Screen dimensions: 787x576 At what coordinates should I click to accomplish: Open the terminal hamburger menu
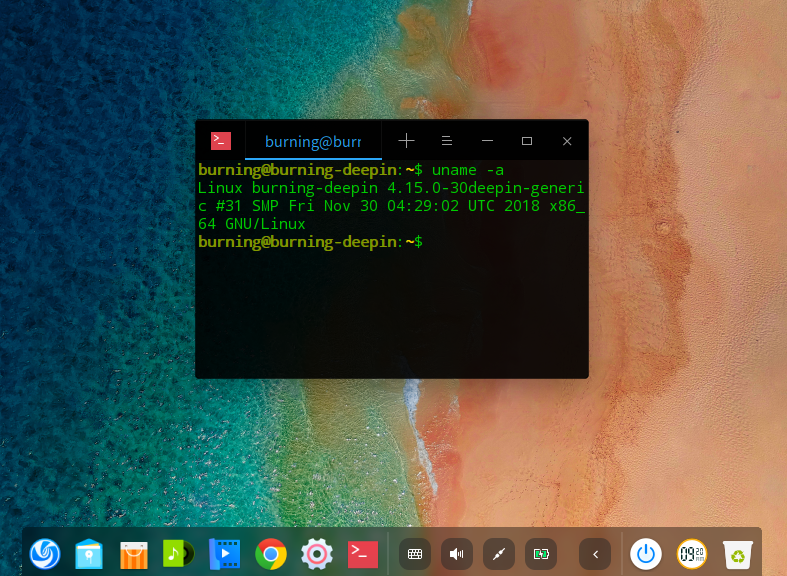[447, 141]
